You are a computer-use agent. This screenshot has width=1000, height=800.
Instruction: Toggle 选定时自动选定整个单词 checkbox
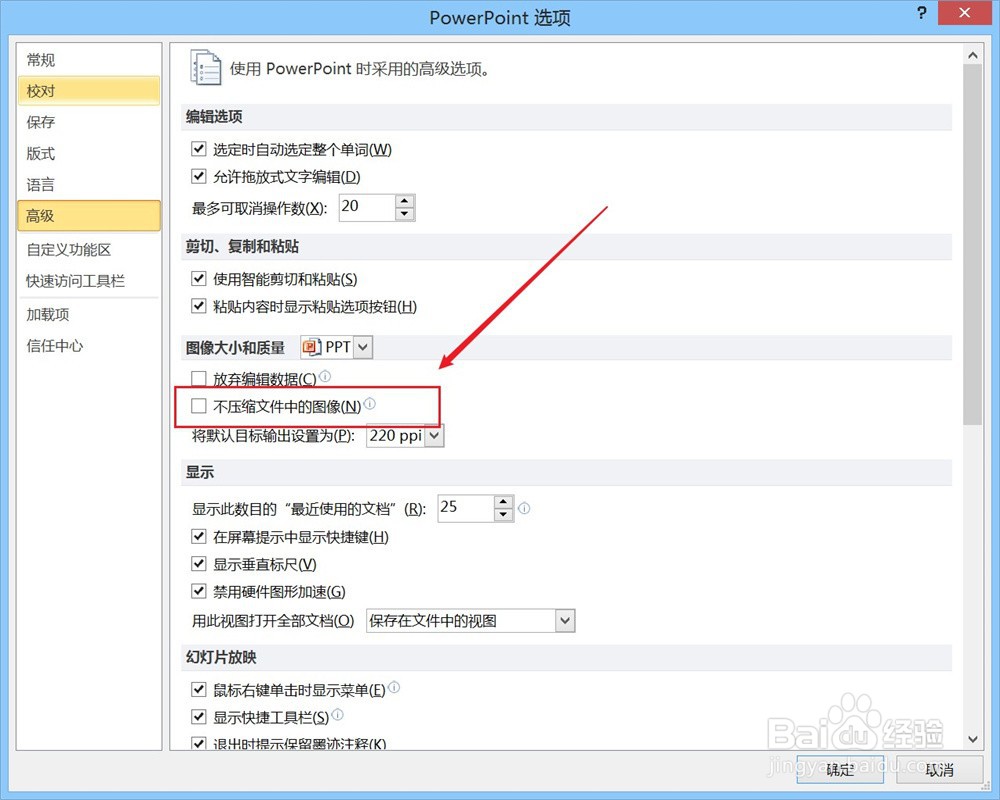click(x=198, y=149)
